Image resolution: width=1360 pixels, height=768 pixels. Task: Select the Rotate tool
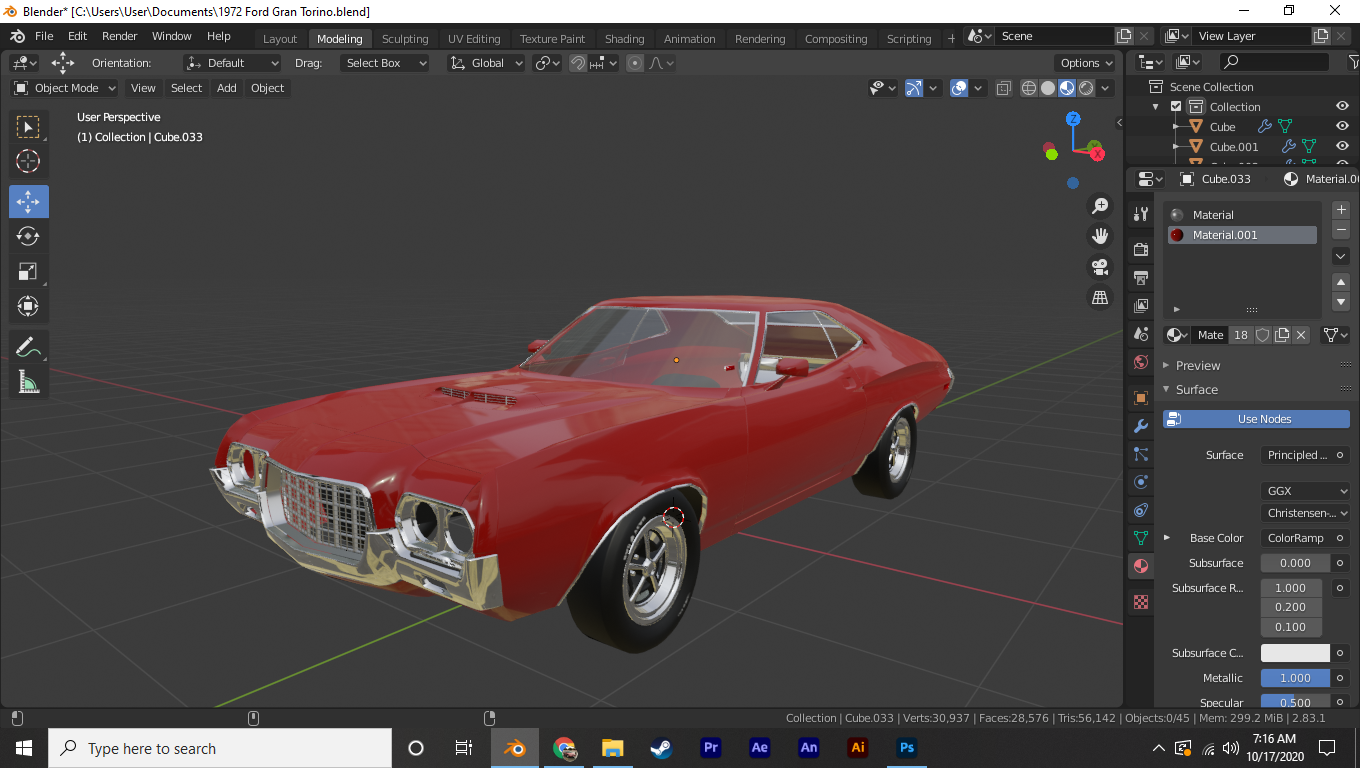coord(28,236)
